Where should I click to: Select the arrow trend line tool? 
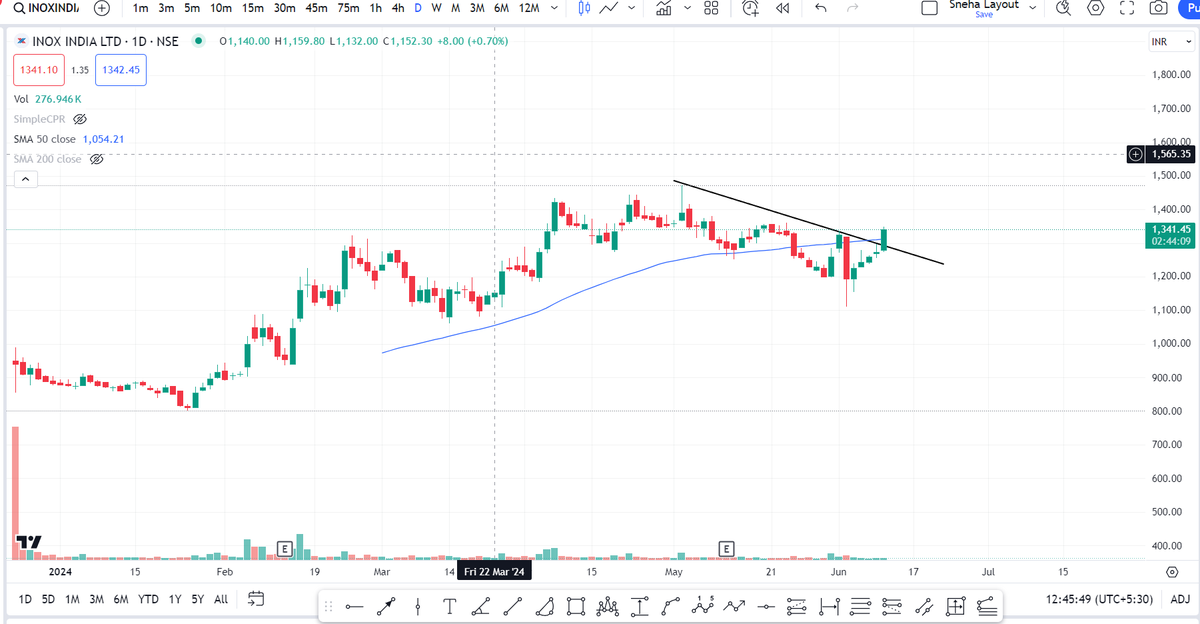coord(386,606)
